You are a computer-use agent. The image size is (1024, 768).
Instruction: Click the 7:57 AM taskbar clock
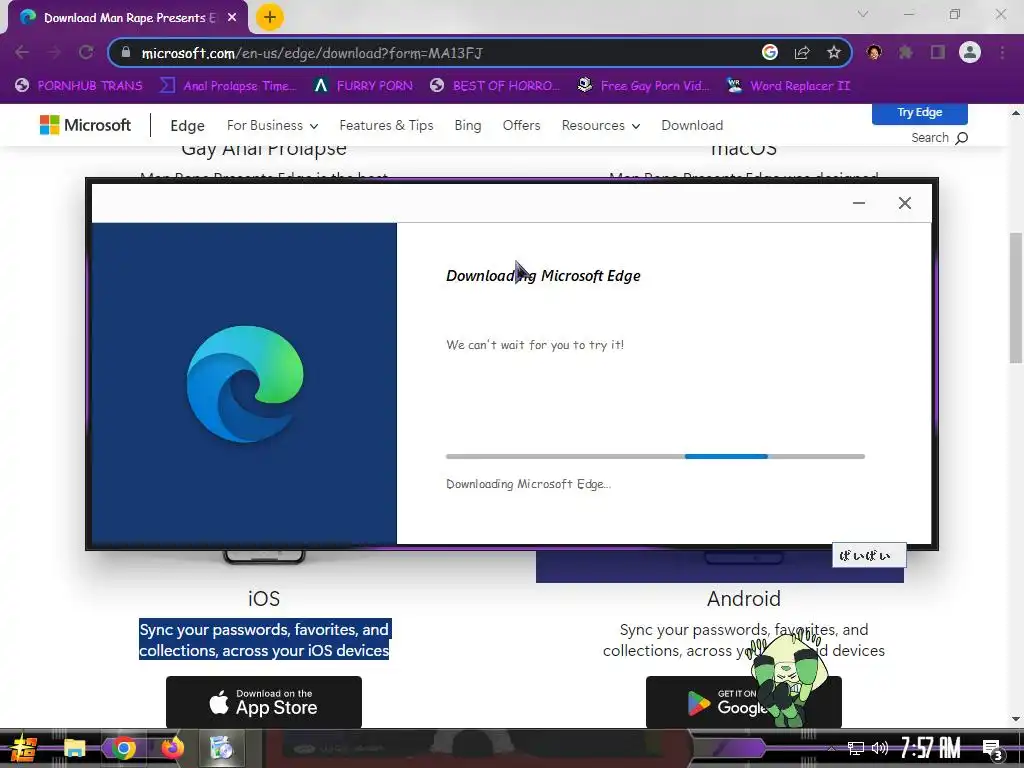pyautogui.click(x=931, y=748)
